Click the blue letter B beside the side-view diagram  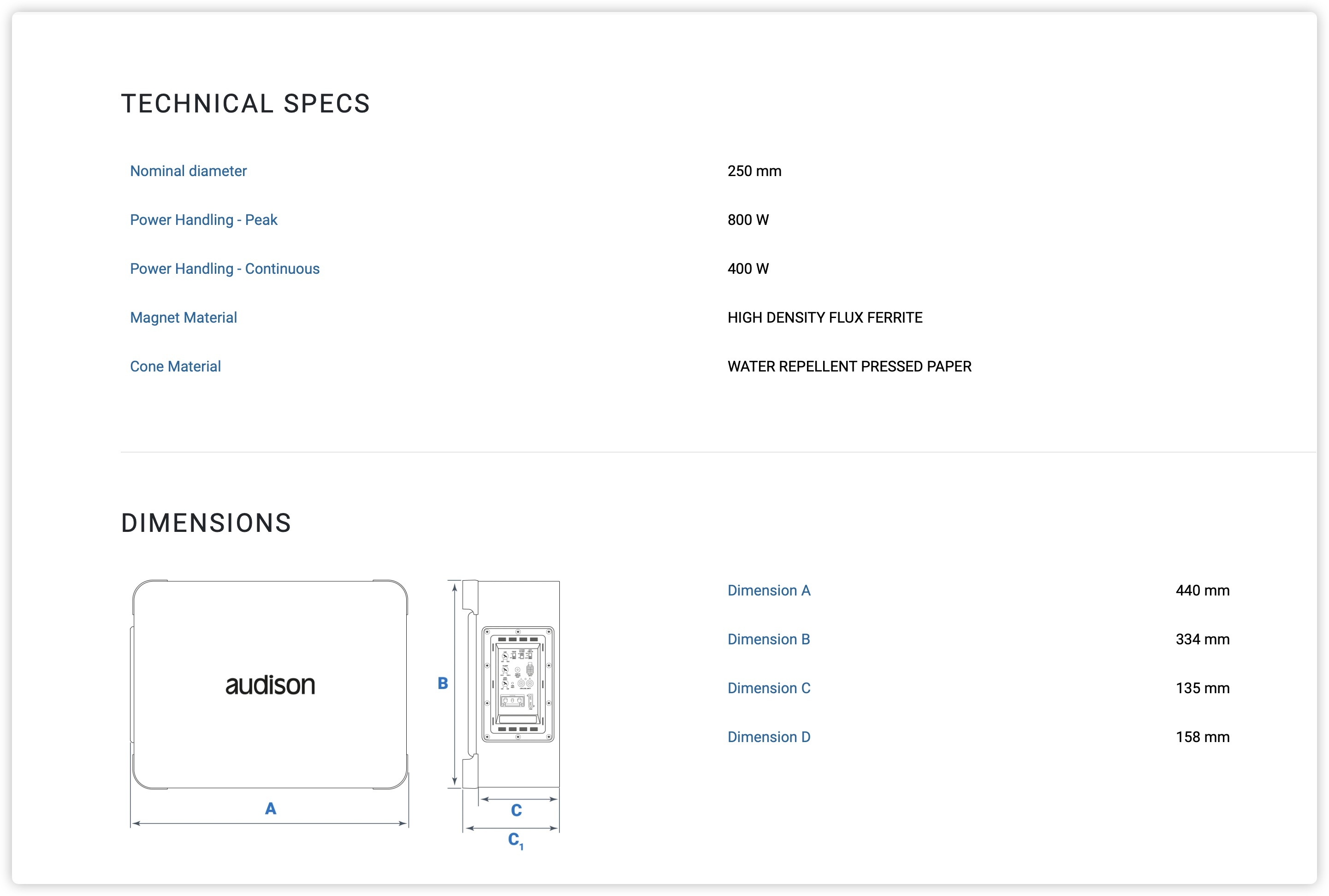[442, 683]
